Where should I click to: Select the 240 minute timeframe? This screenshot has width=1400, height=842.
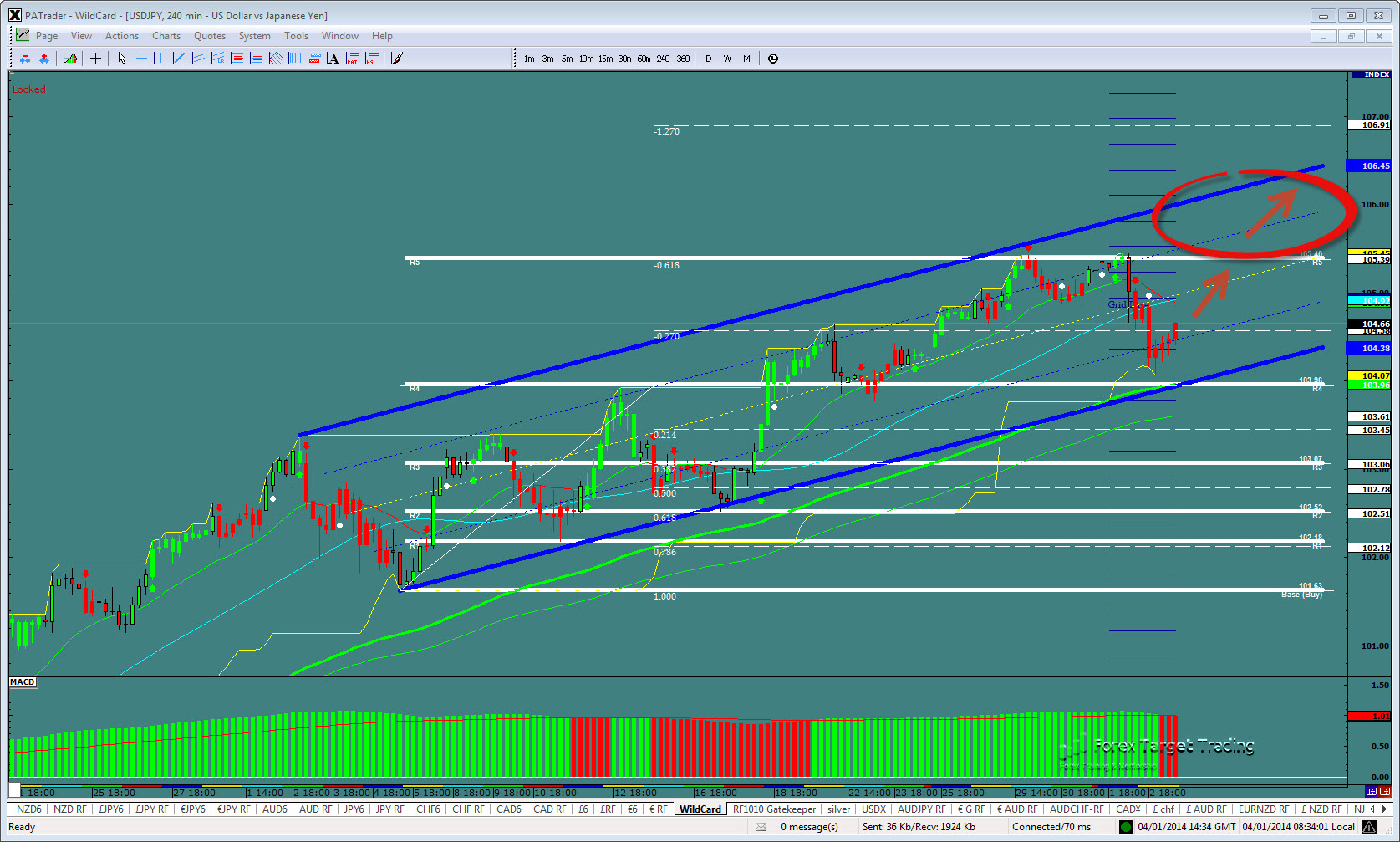[664, 59]
